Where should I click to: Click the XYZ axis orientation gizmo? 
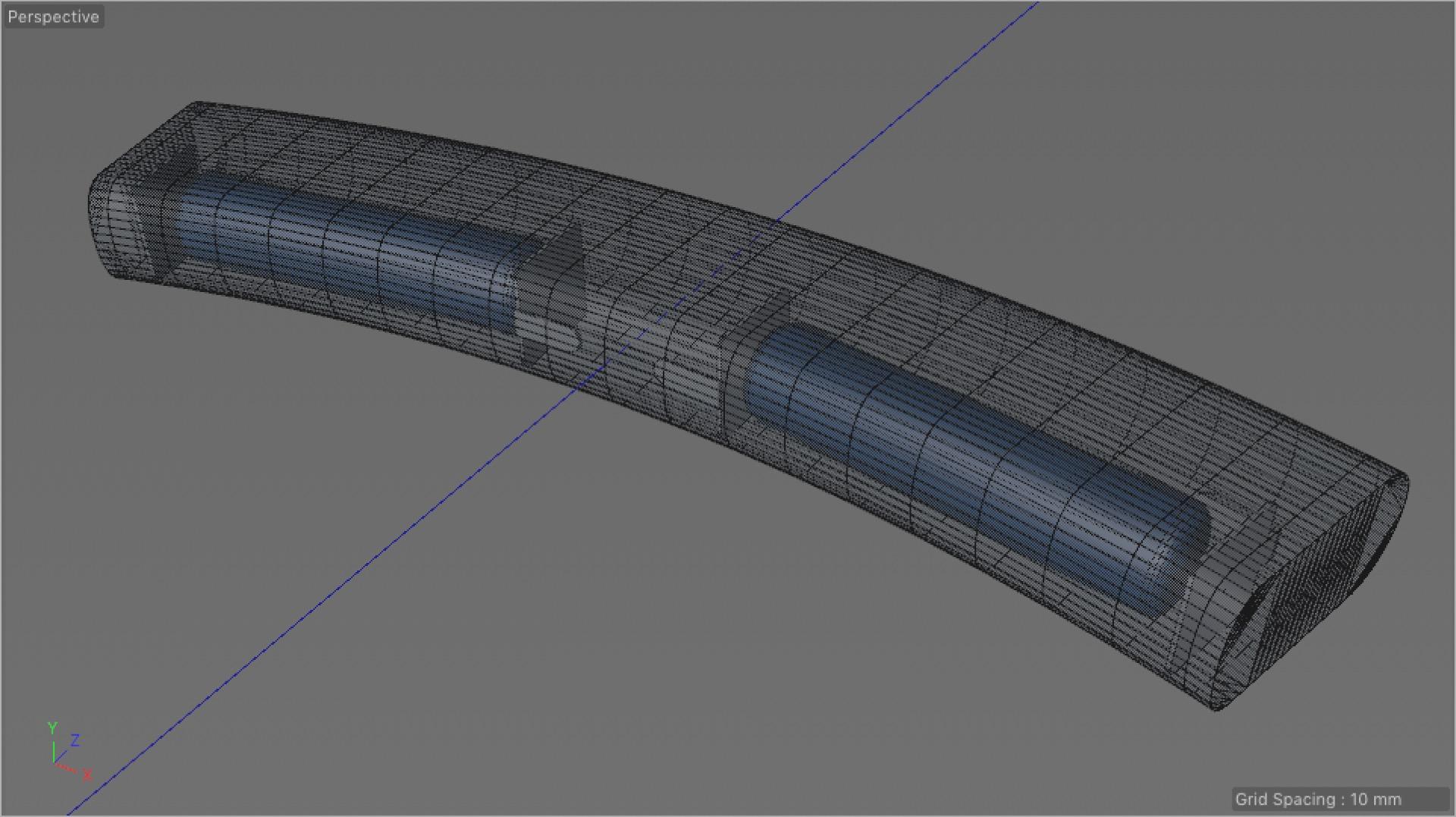pos(69,752)
